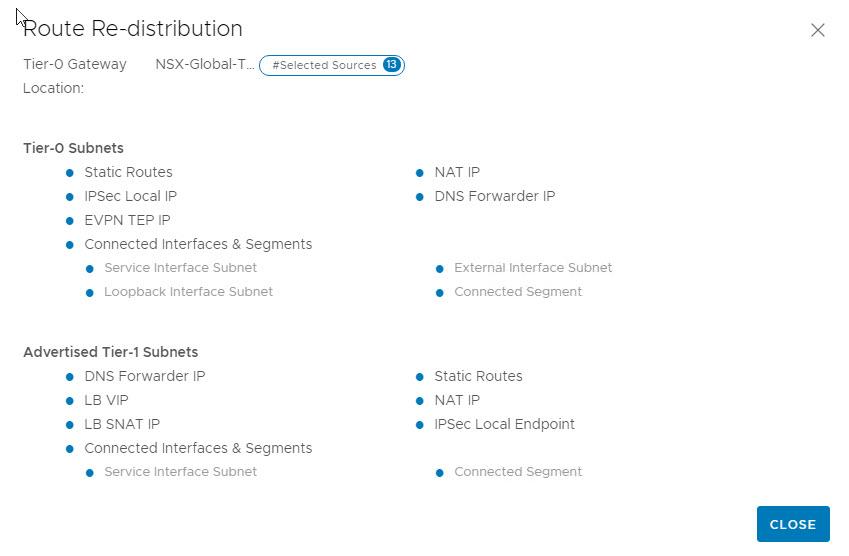
Task: Select NAT IP under Tier-0 Subnets
Action: (457, 172)
